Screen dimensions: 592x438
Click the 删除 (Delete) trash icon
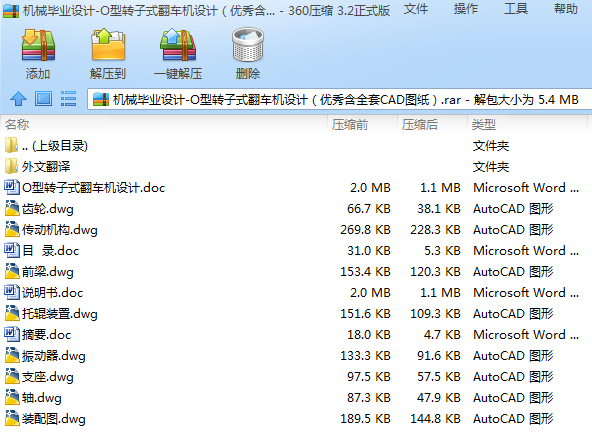point(248,45)
